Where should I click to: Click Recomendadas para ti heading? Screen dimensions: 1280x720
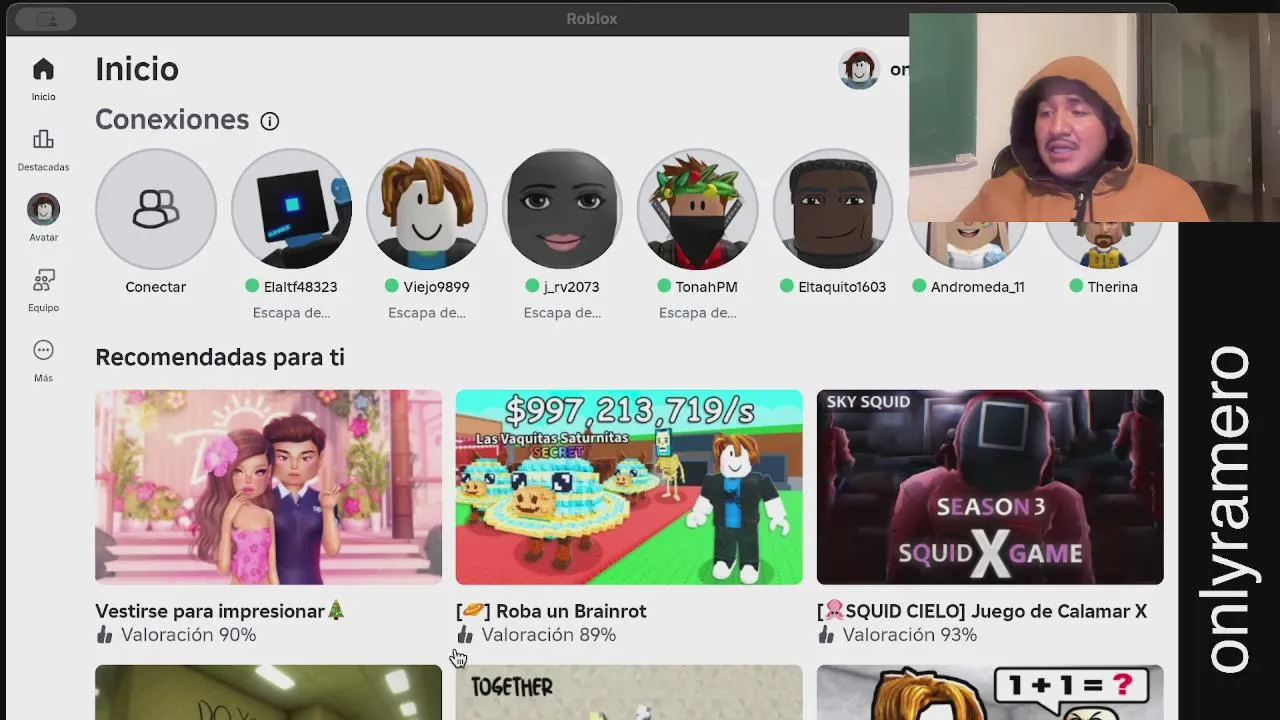pyautogui.click(x=220, y=357)
